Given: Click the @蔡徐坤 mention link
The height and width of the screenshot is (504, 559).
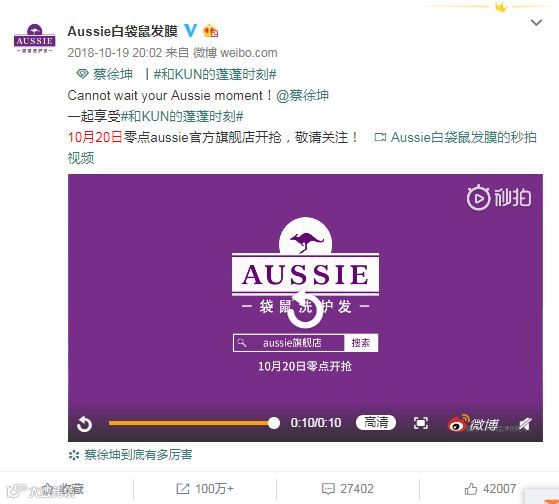Looking at the screenshot, I should [302, 96].
